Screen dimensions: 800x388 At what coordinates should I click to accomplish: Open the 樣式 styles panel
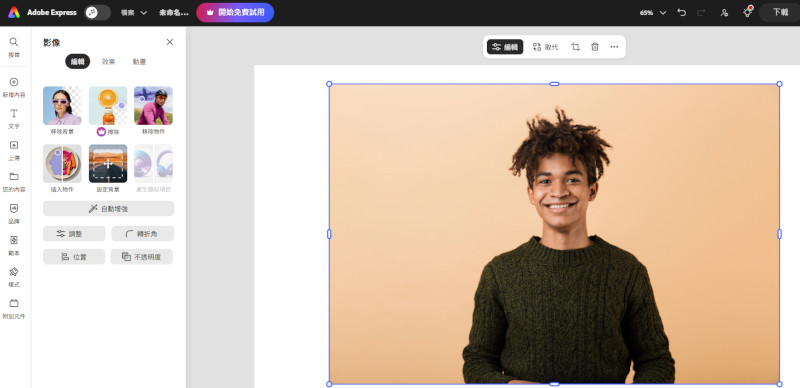click(x=14, y=277)
